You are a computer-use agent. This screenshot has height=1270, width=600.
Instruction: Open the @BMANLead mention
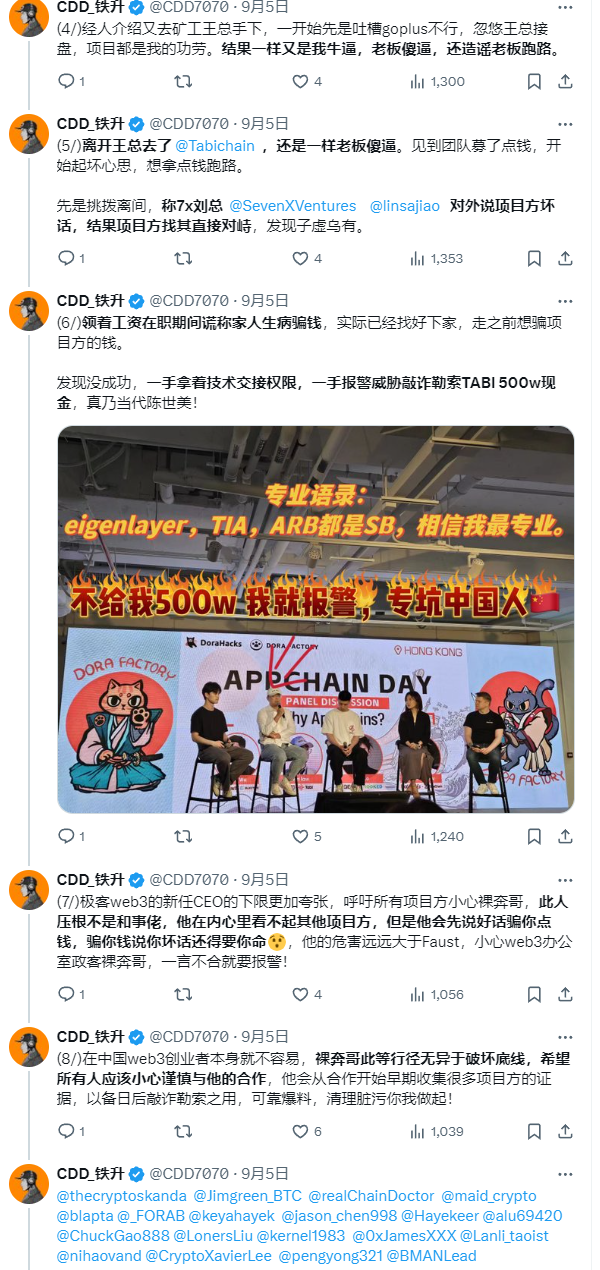(433, 1255)
